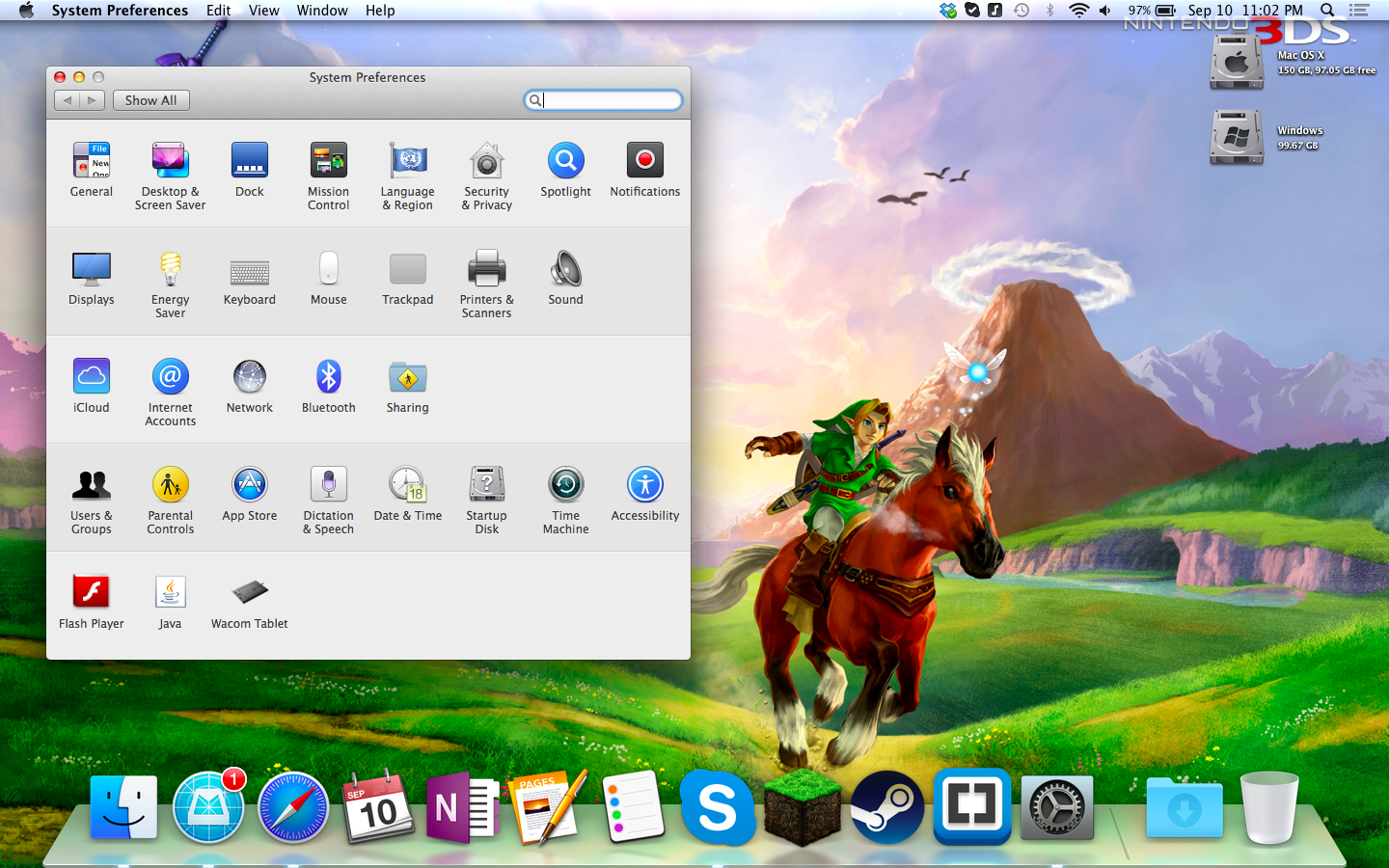Open Parental Controls preferences
The image size is (1389, 868).
(170, 501)
